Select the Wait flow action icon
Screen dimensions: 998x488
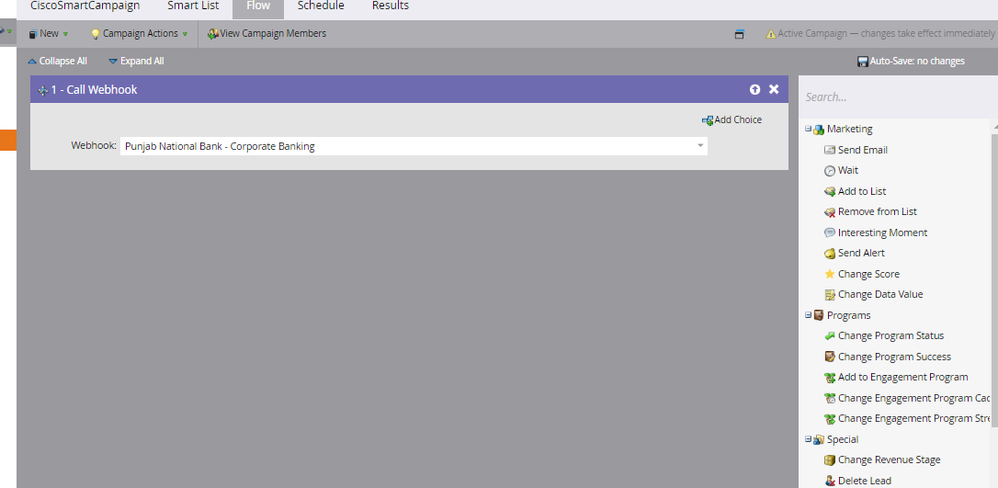(829, 171)
